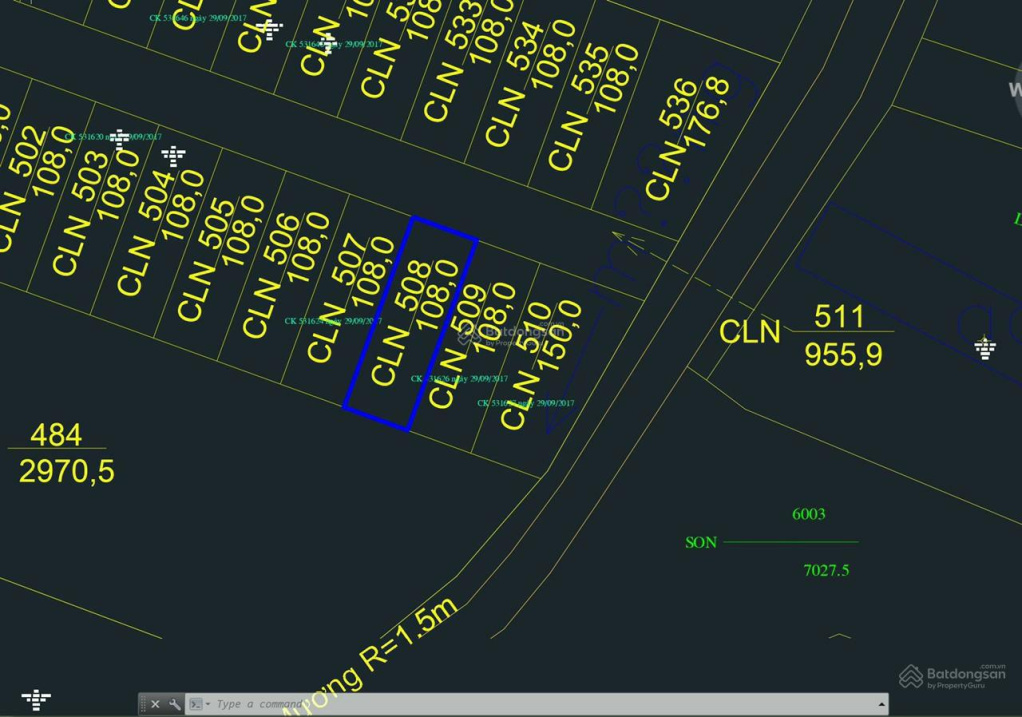
Task: Click the green 7027.5 area value
Action: pos(826,571)
